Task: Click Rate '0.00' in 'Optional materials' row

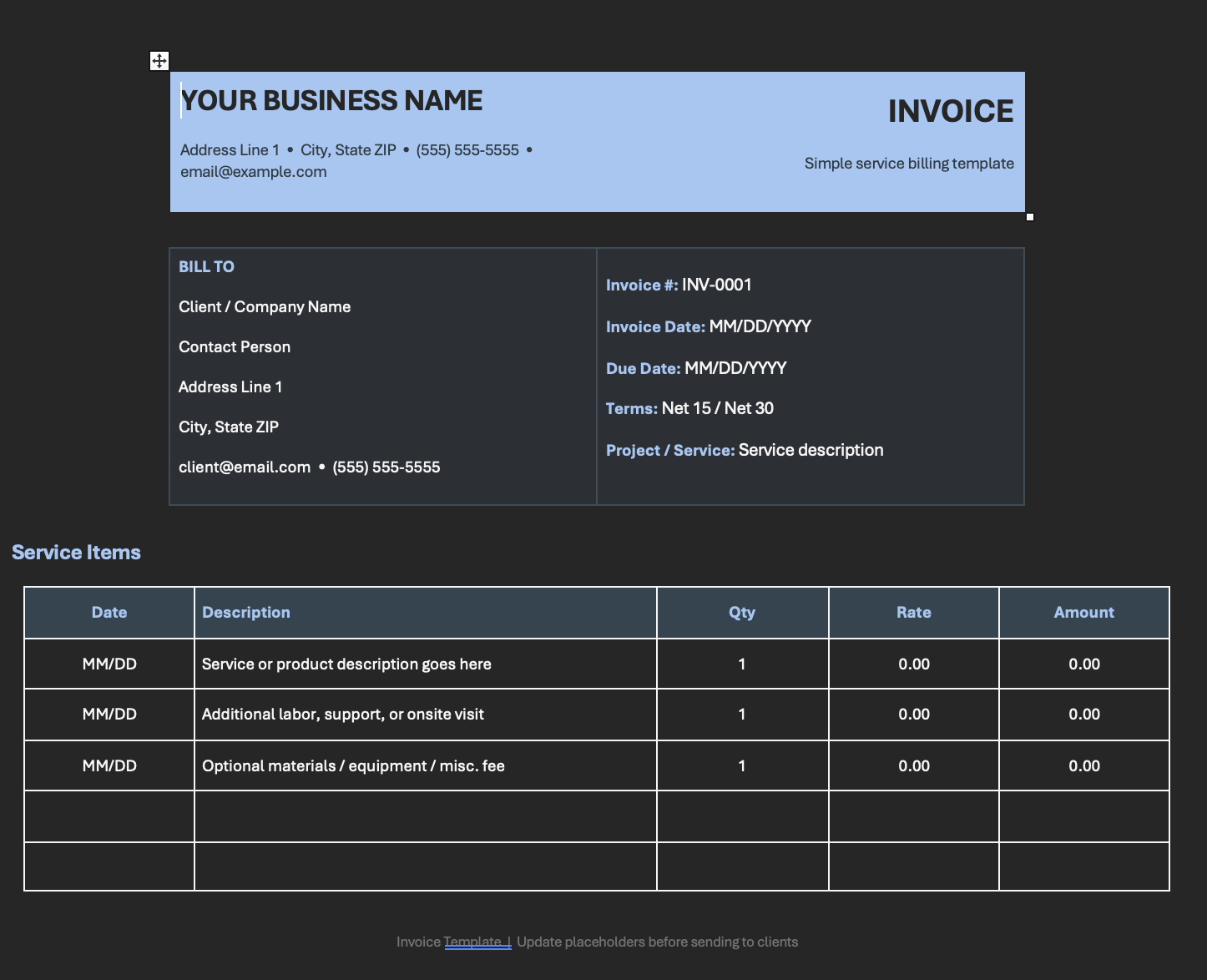Action: pos(914,766)
